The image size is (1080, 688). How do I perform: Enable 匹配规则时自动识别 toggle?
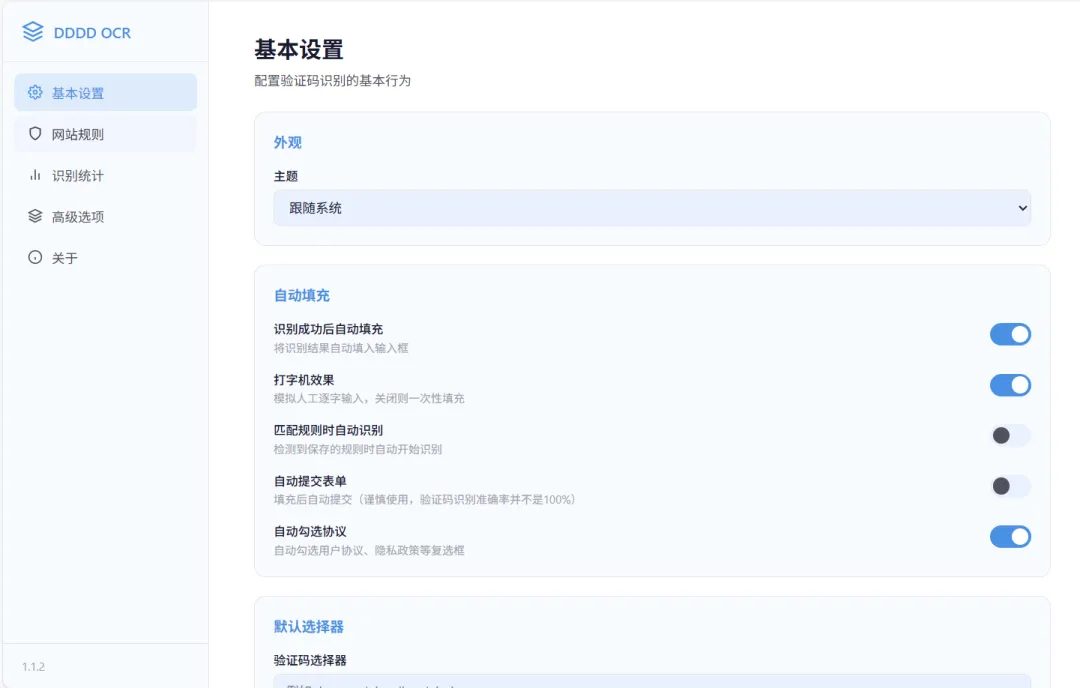[x=1010, y=435]
